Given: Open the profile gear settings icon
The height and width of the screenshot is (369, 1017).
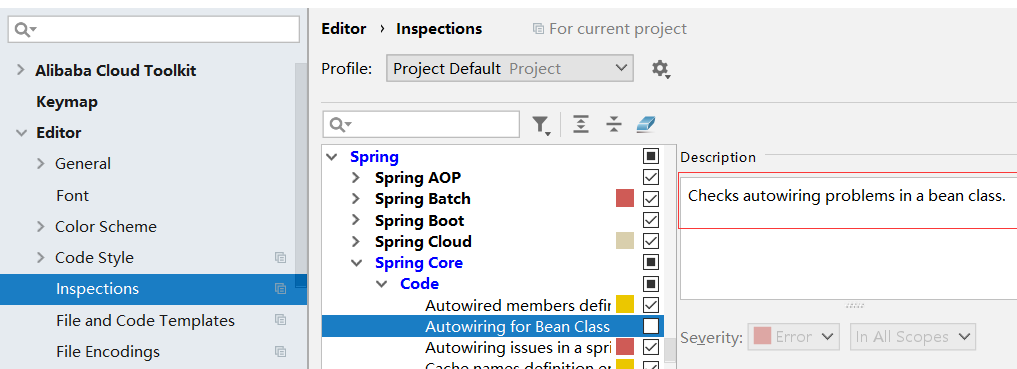Looking at the screenshot, I should coord(660,69).
